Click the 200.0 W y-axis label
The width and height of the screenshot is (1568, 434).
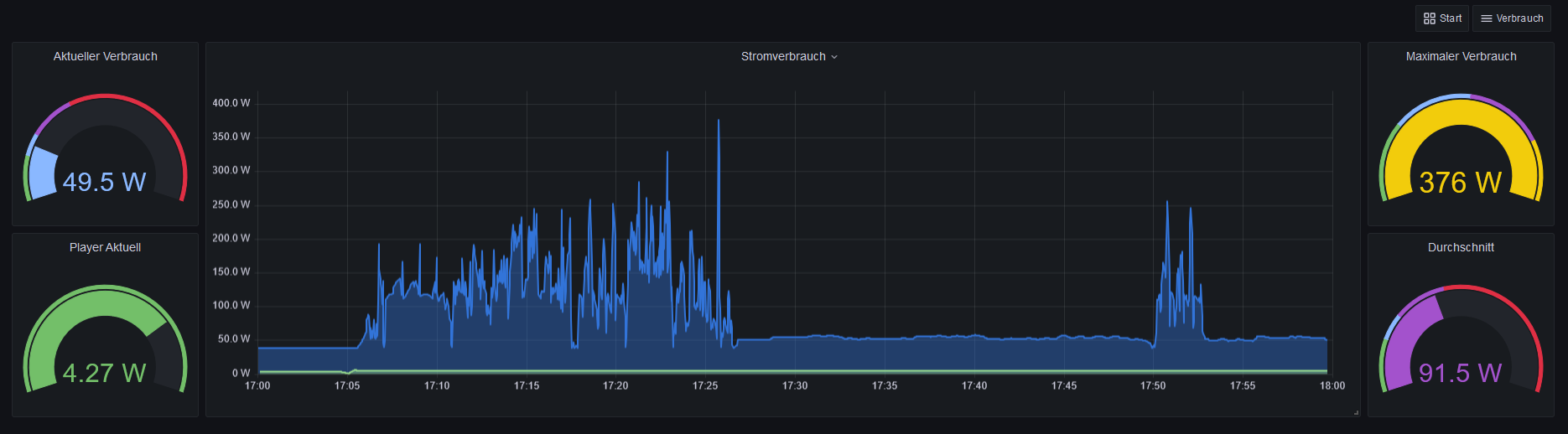(x=231, y=238)
